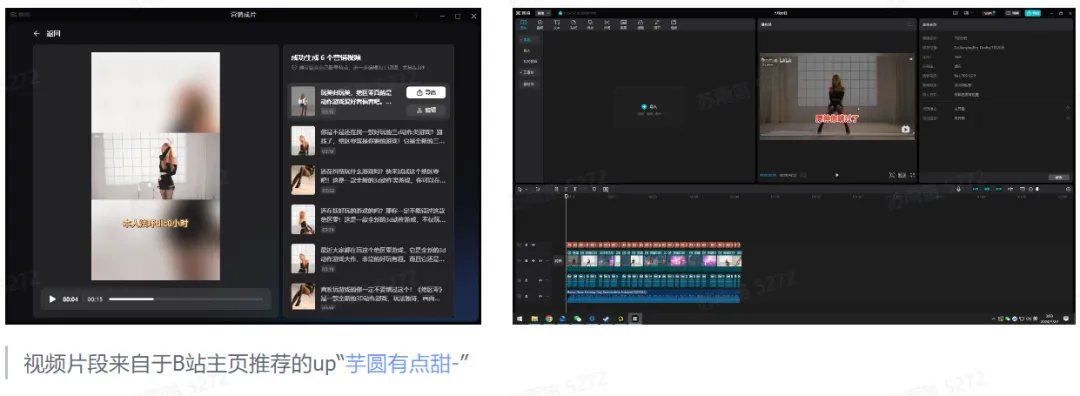Screen dimensions: 1080x396
Task: Open the Stickers tab in the editor toolbar
Action: pos(573,24)
